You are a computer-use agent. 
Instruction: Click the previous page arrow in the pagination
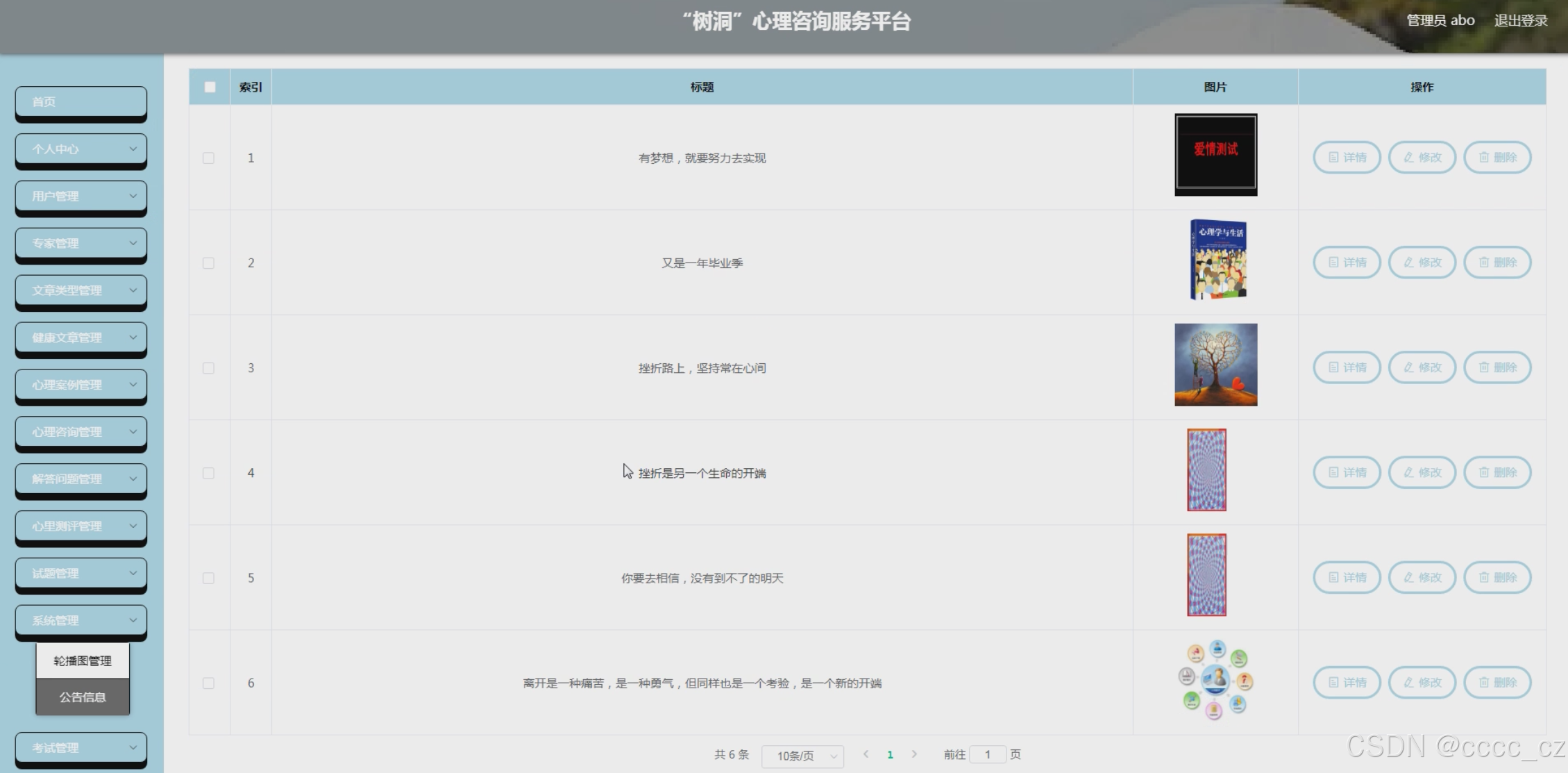click(x=866, y=754)
